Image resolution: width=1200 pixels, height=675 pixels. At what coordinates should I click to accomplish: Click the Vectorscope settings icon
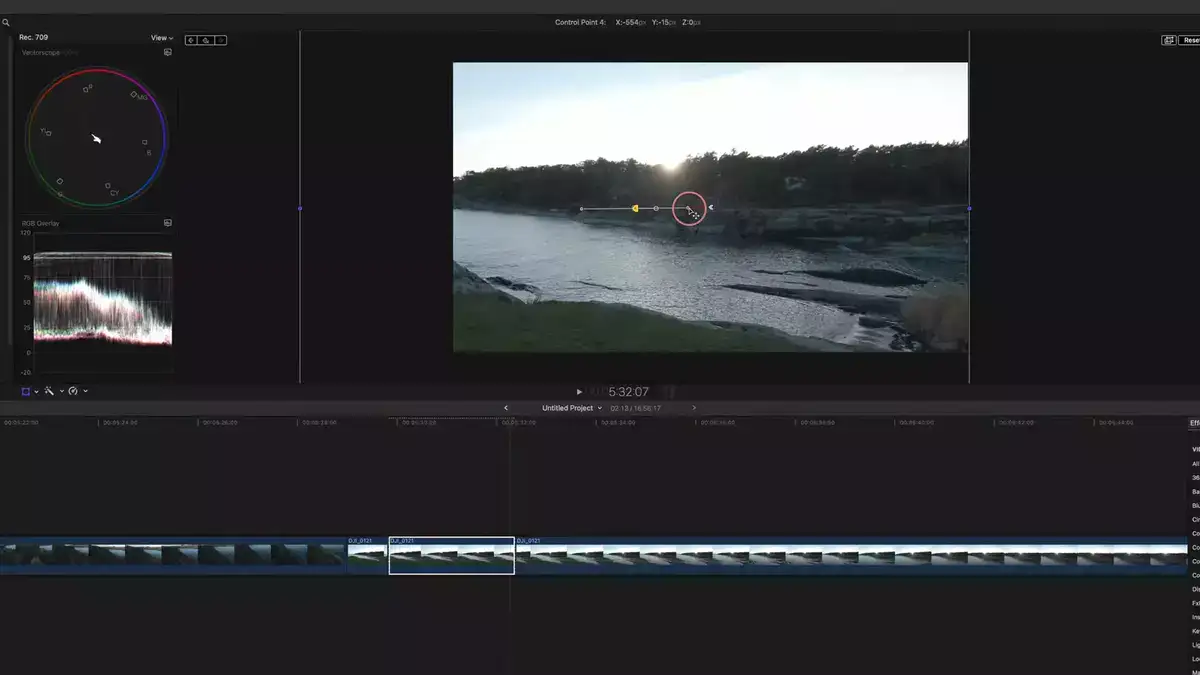[x=168, y=52]
